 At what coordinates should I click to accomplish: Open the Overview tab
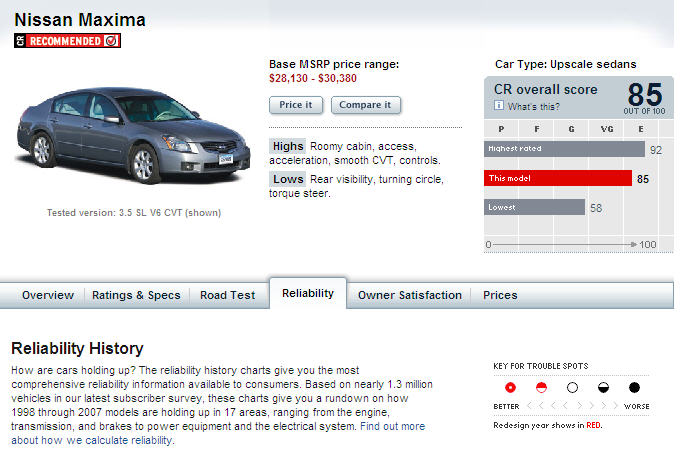click(48, 295)
